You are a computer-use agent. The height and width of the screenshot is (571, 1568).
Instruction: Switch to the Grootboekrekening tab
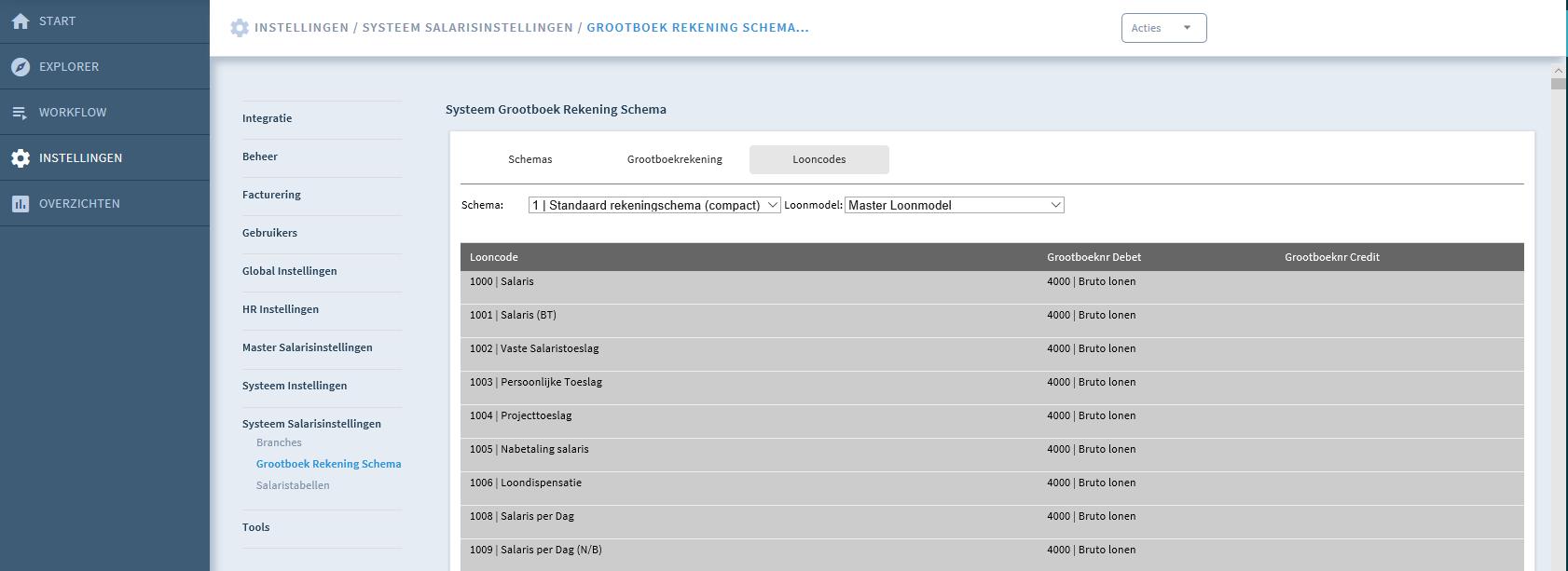pos(675,159)
